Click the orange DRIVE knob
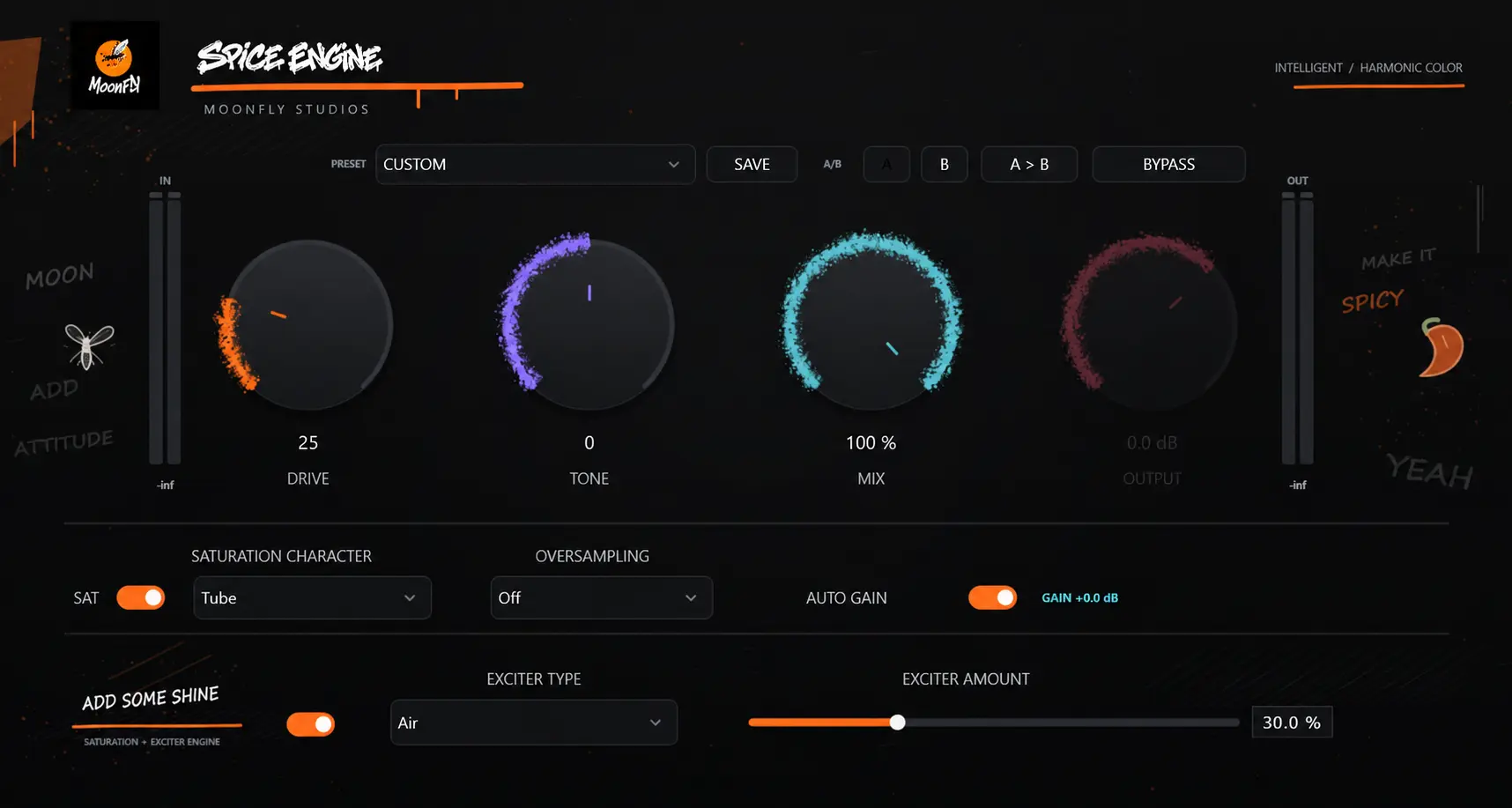 (x=308, y=324)
